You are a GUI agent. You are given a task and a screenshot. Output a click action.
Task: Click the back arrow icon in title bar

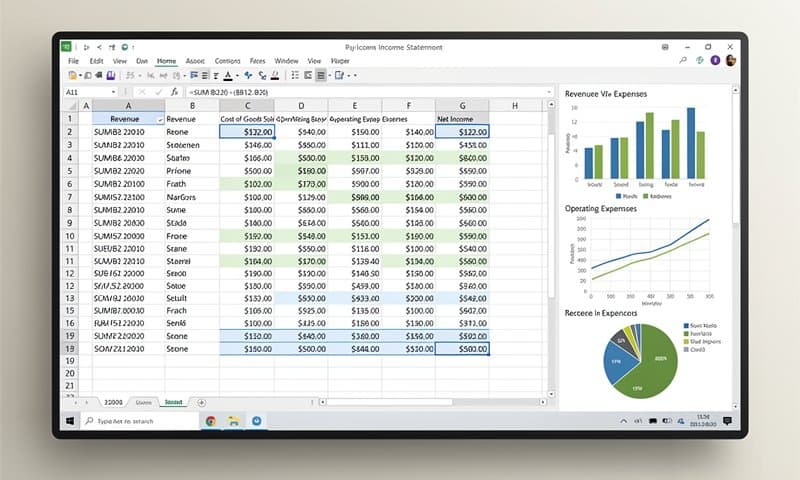(99, 47)
